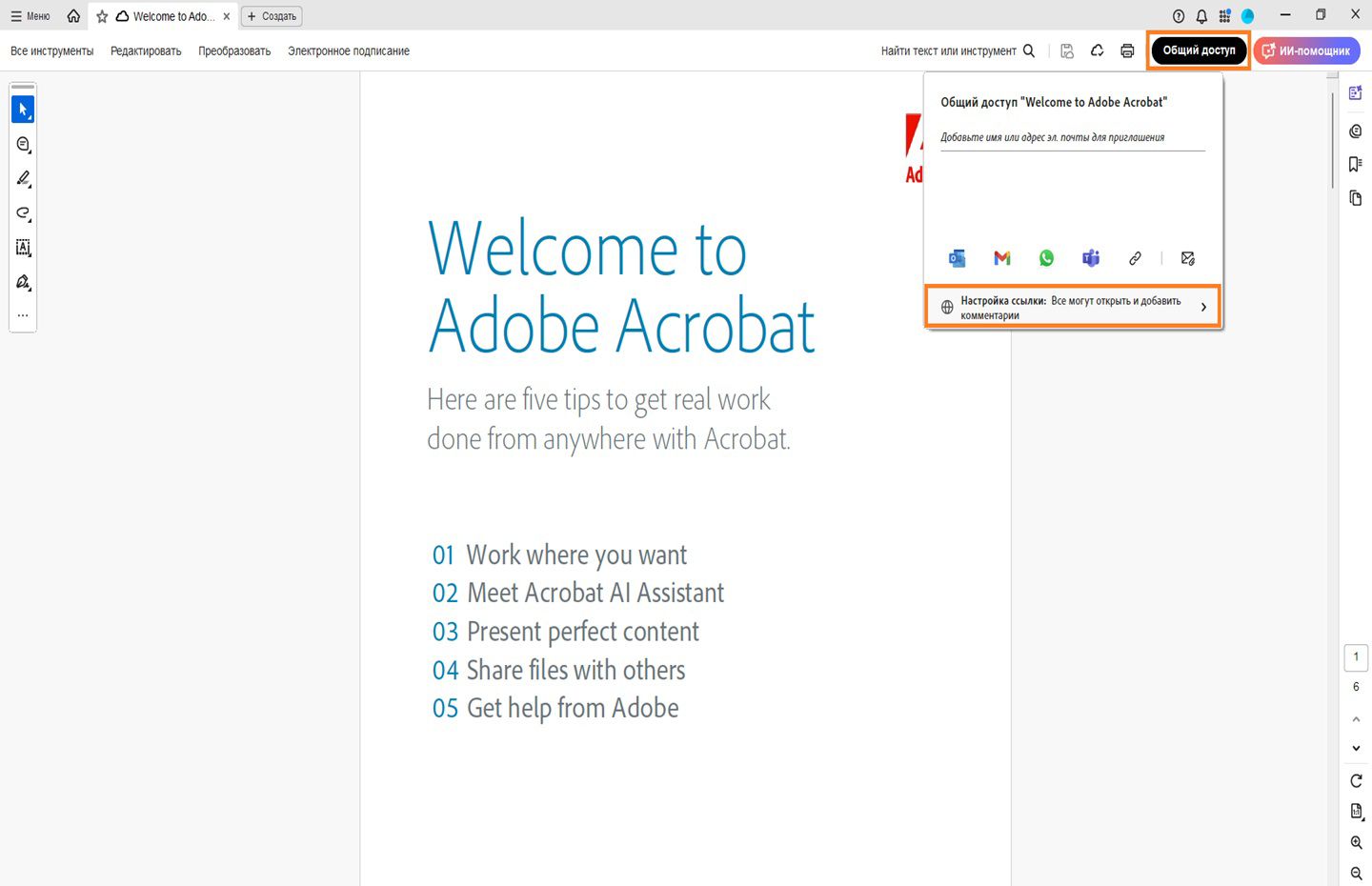Open the ИИ-помощник button

click(1306, 51)
